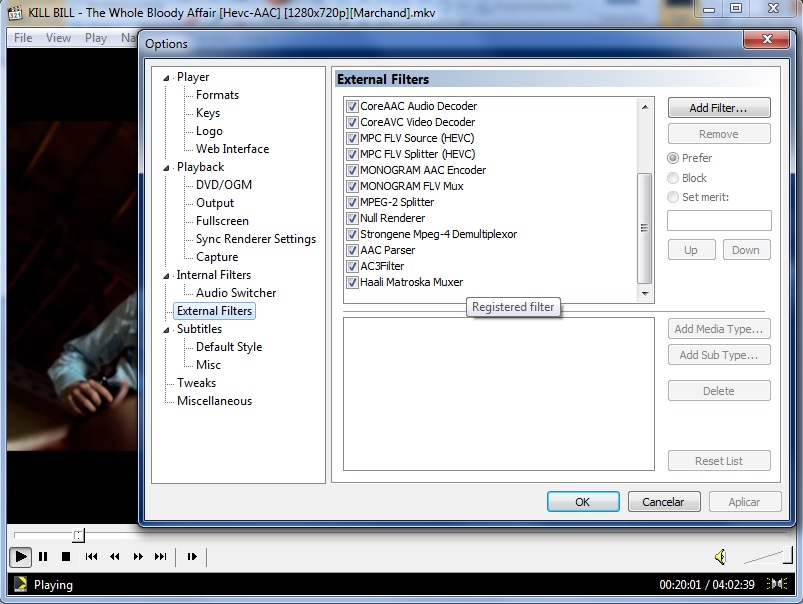
Task: Select Miscellaneous in options tree
Action: (x=214, y=401)
